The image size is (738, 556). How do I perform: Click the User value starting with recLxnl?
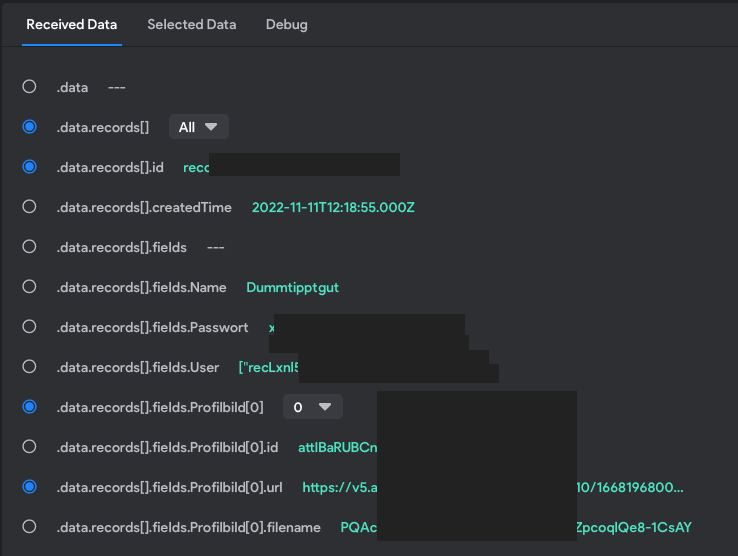click(x=269, y=368)
